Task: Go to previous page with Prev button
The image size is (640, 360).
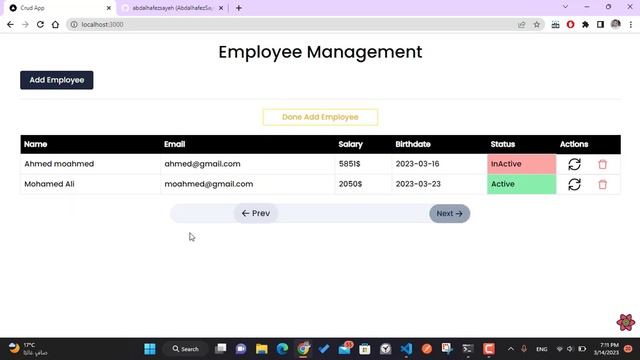Action: (256, 213)
